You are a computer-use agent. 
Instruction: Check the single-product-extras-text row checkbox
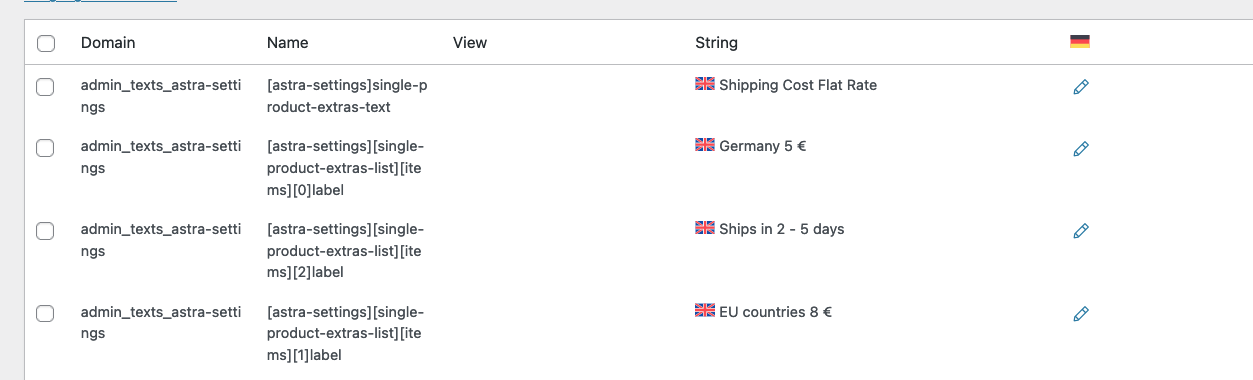45,87
